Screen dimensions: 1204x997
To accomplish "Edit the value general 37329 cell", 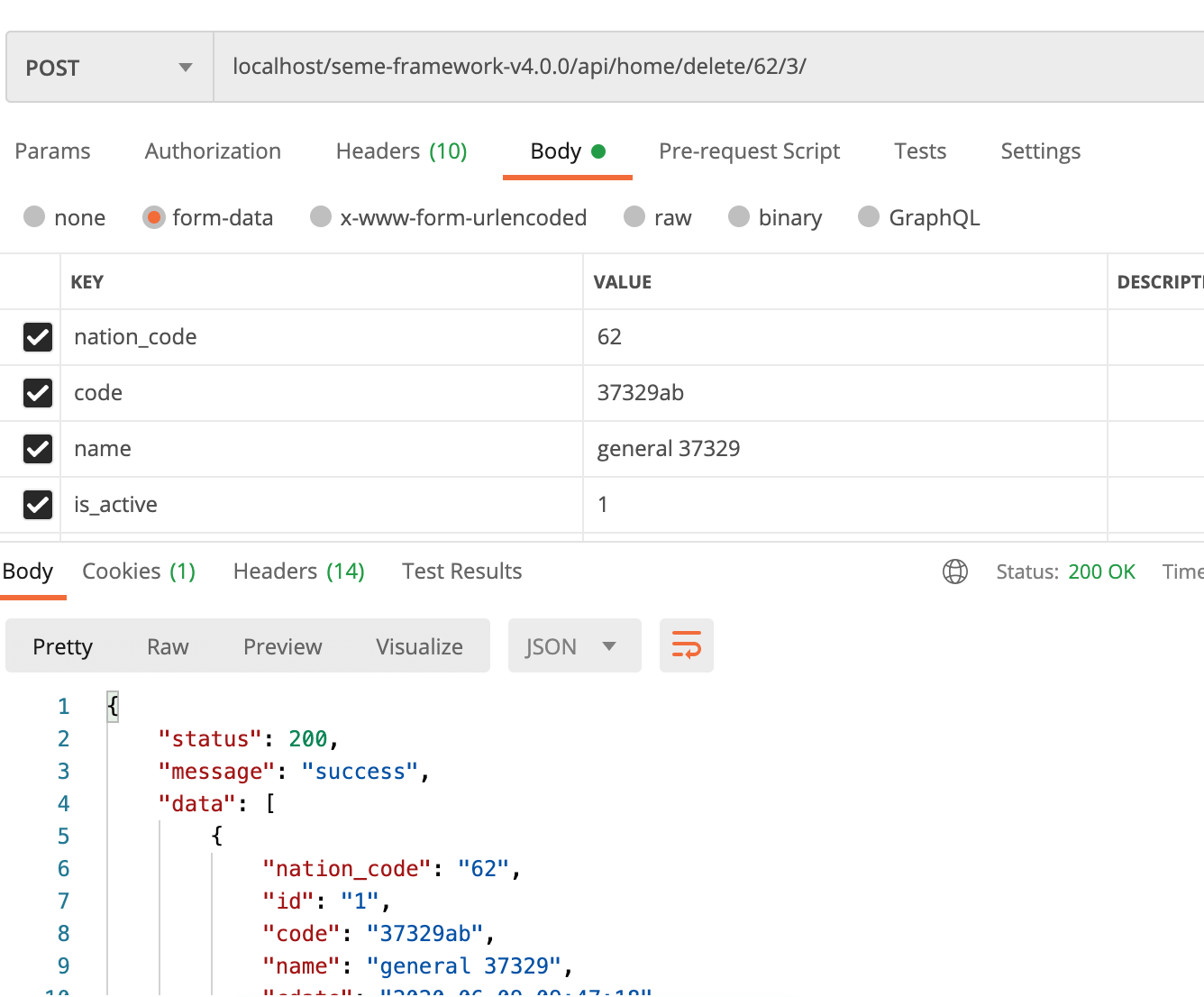I will pos(845,449).
